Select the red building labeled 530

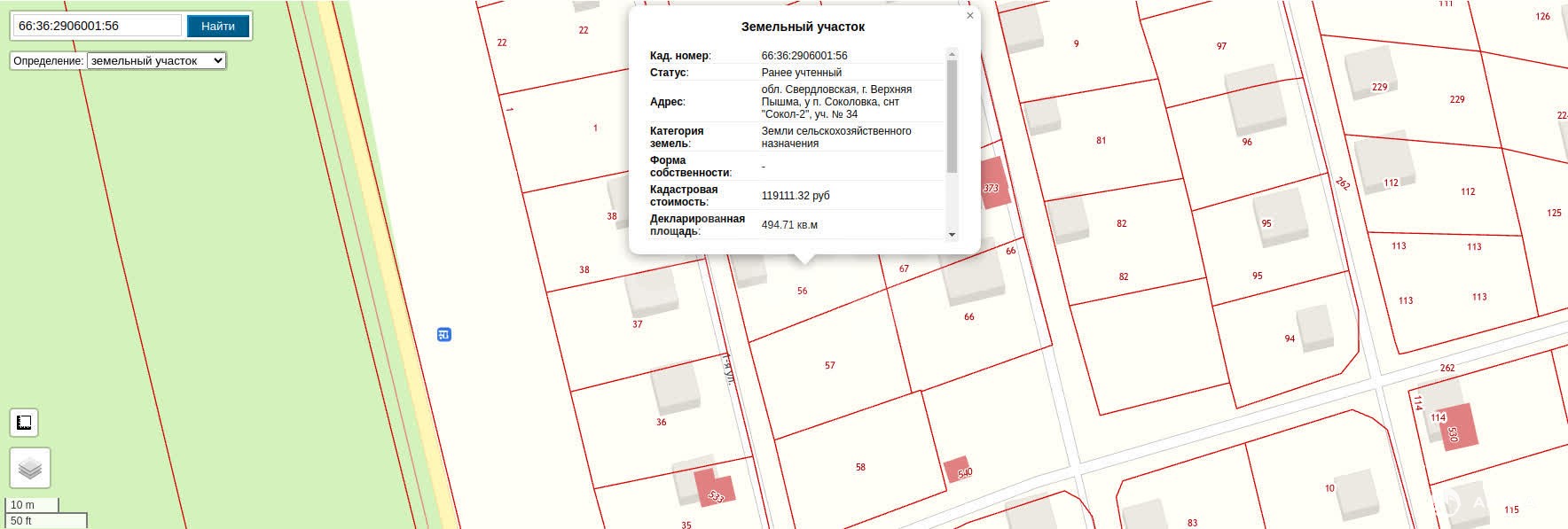(x=1457, y=427)
